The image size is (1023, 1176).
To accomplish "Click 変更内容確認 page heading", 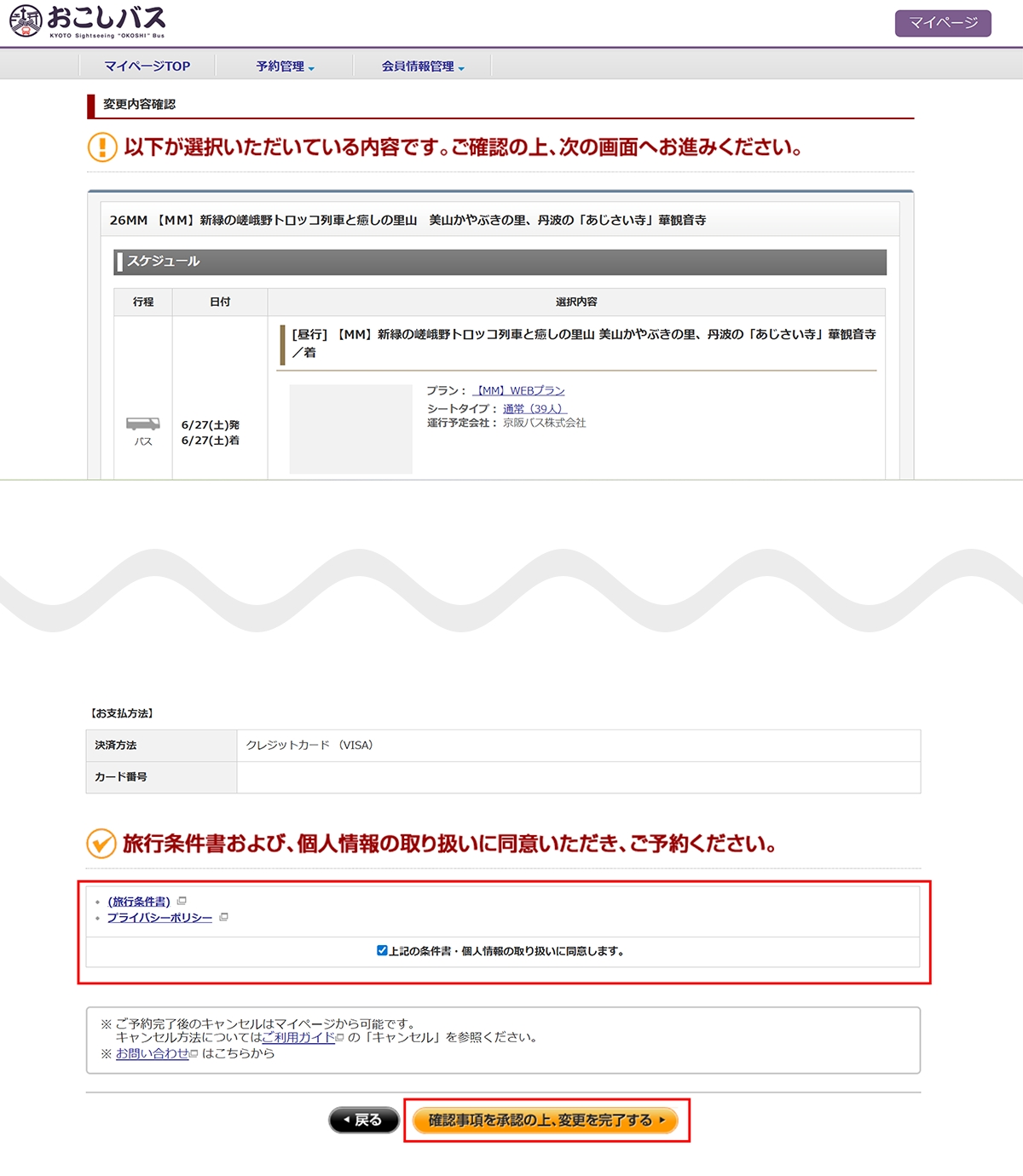I will pos(139,104).
